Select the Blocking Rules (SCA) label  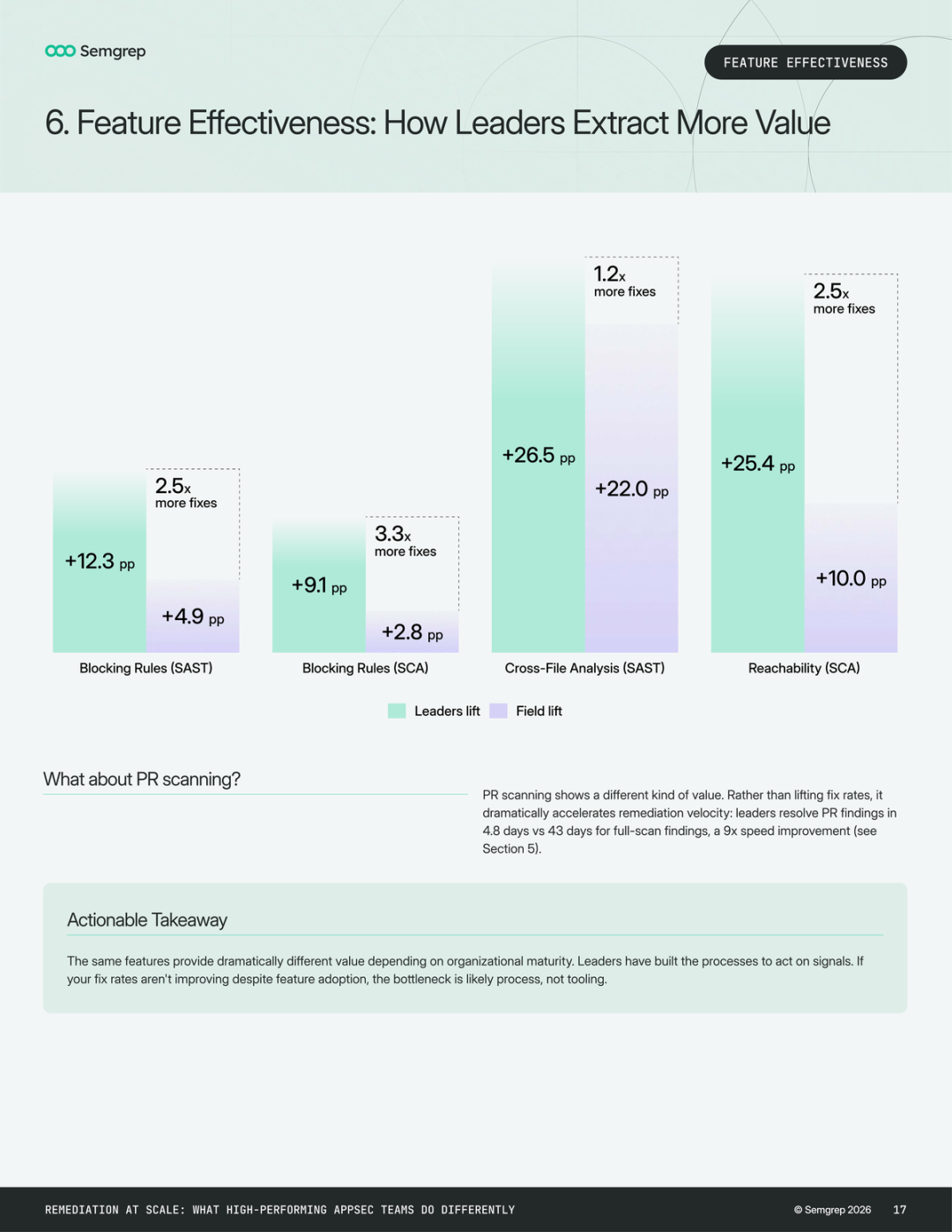click(x=365, y=668)
